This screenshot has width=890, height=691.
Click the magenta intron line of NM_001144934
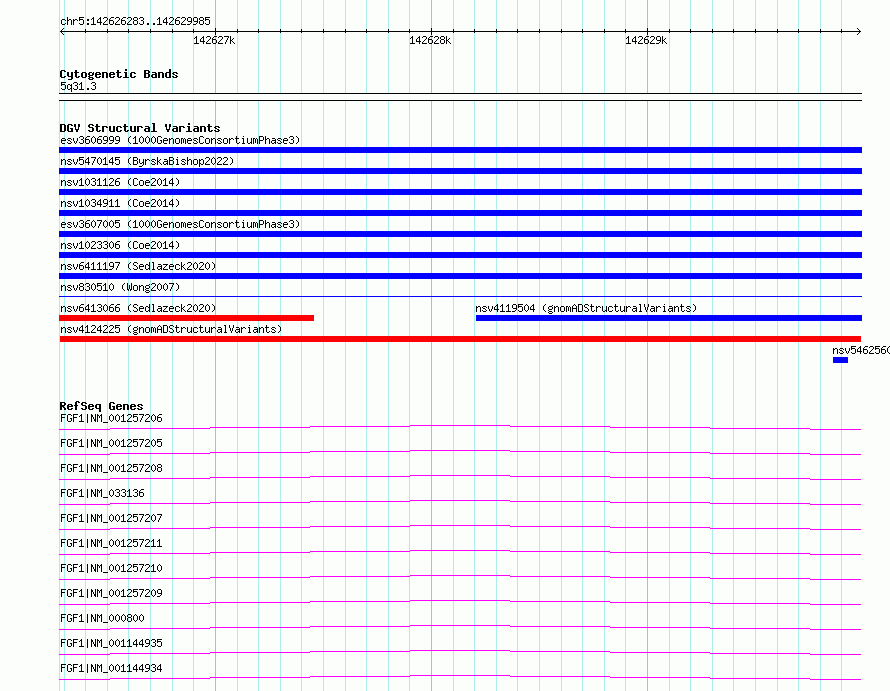click(460, 676)
